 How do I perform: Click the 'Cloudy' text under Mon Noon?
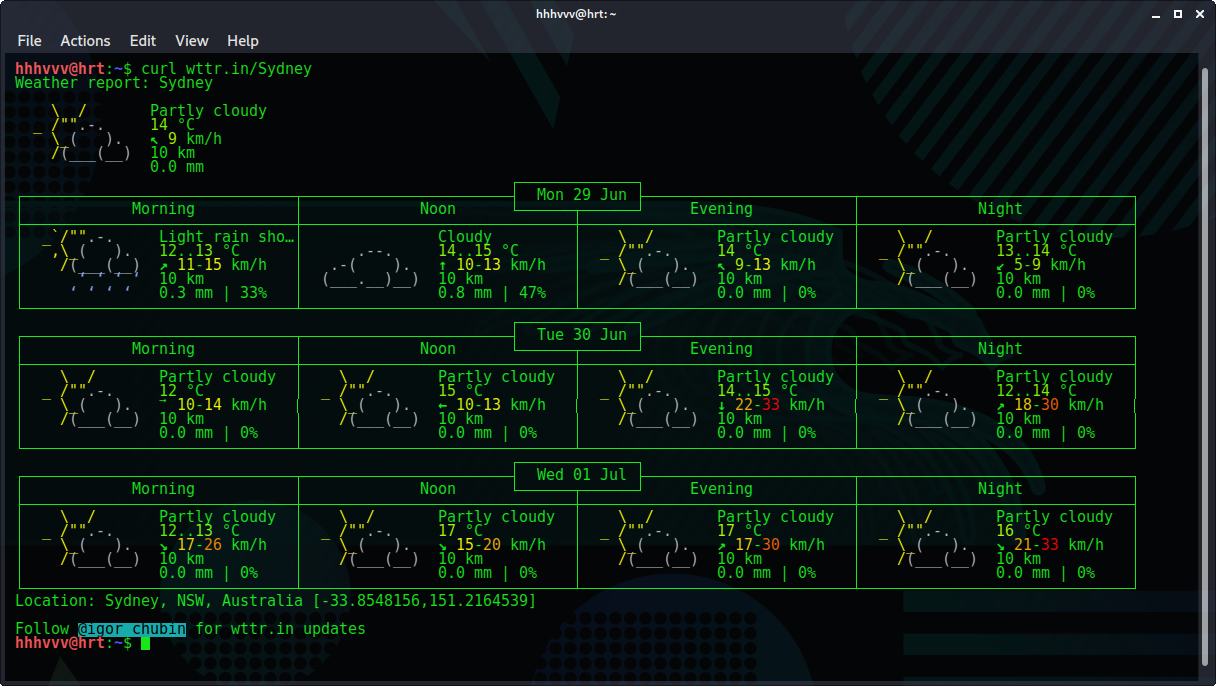click(465, 237)
